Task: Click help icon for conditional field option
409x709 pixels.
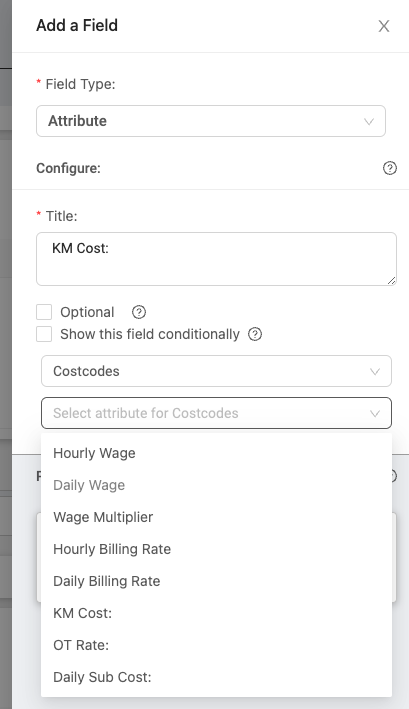Action: (255, 334)
